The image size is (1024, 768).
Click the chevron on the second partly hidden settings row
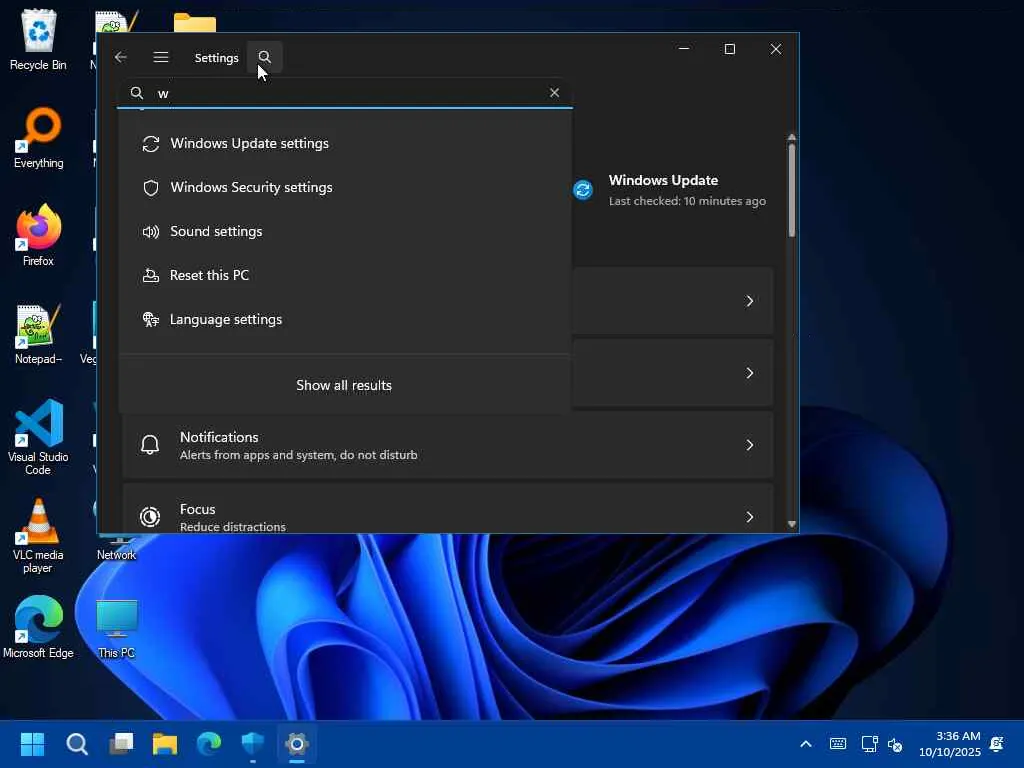click(x=750, y=373)
